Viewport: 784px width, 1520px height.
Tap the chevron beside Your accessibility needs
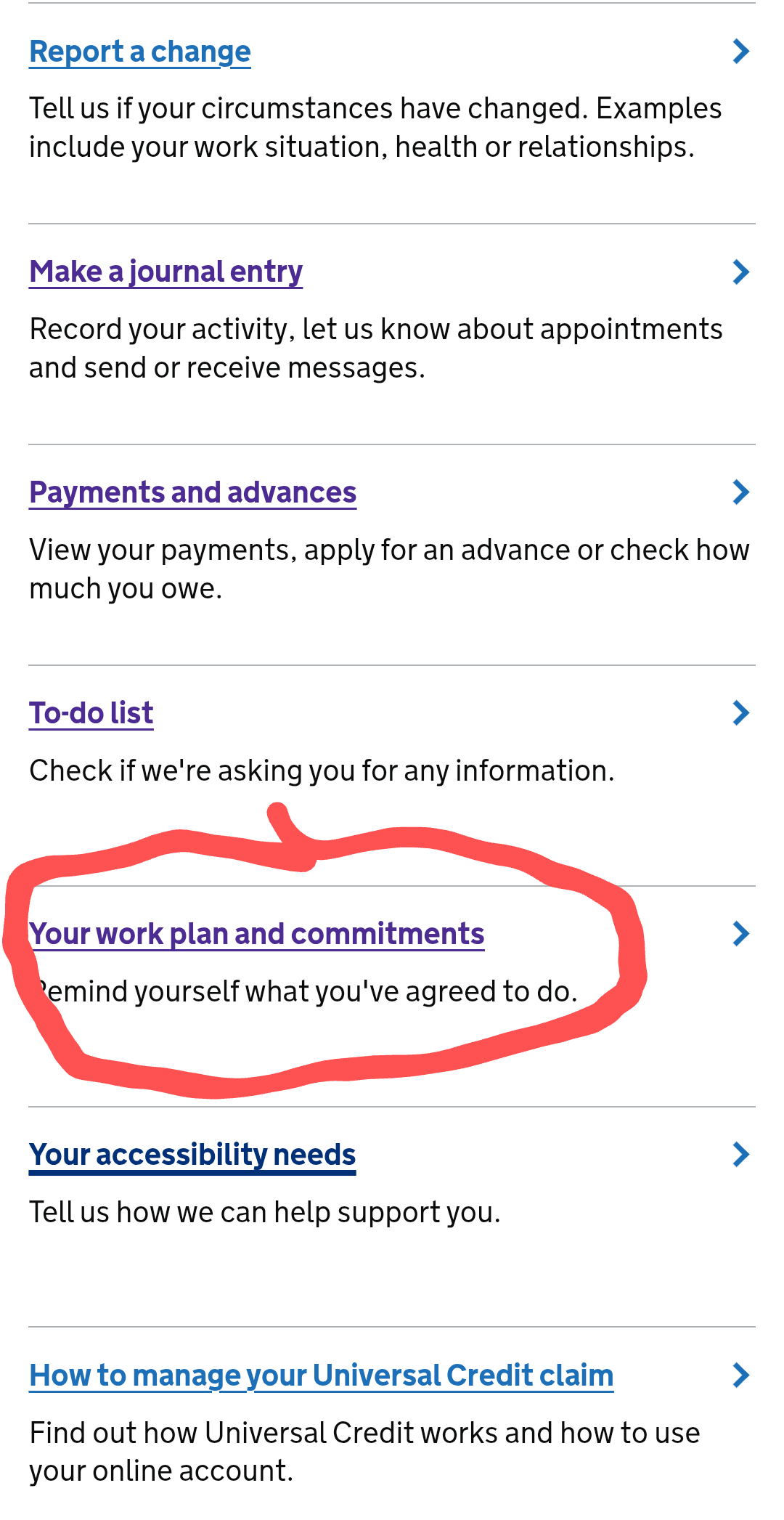[741, 1155]
